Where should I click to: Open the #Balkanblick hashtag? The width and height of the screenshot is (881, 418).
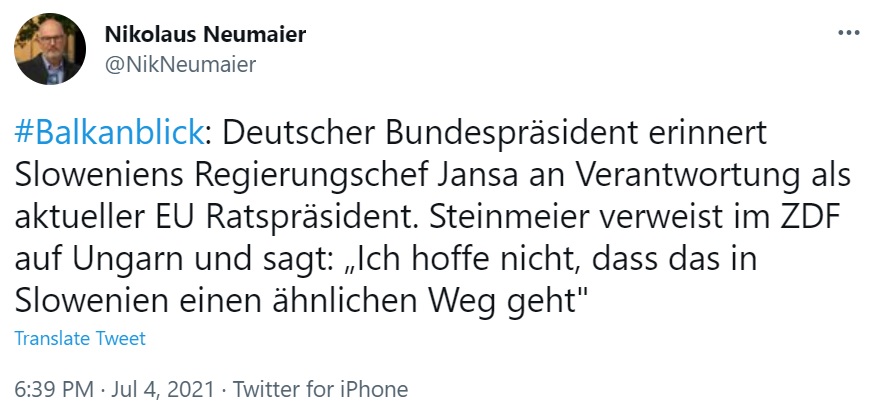110,133
